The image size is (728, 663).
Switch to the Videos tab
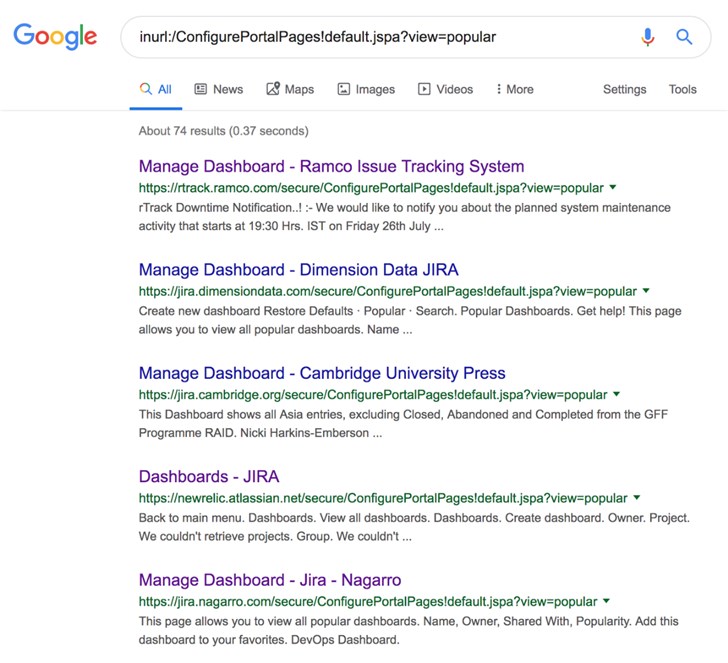[445, 89]
